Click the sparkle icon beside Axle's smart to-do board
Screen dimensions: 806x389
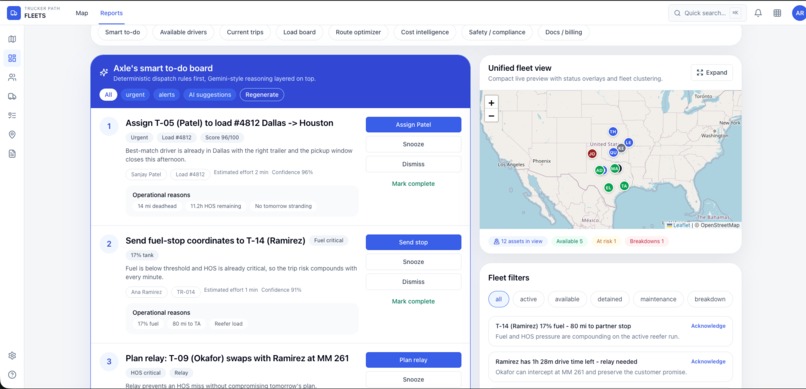point(104,72)
